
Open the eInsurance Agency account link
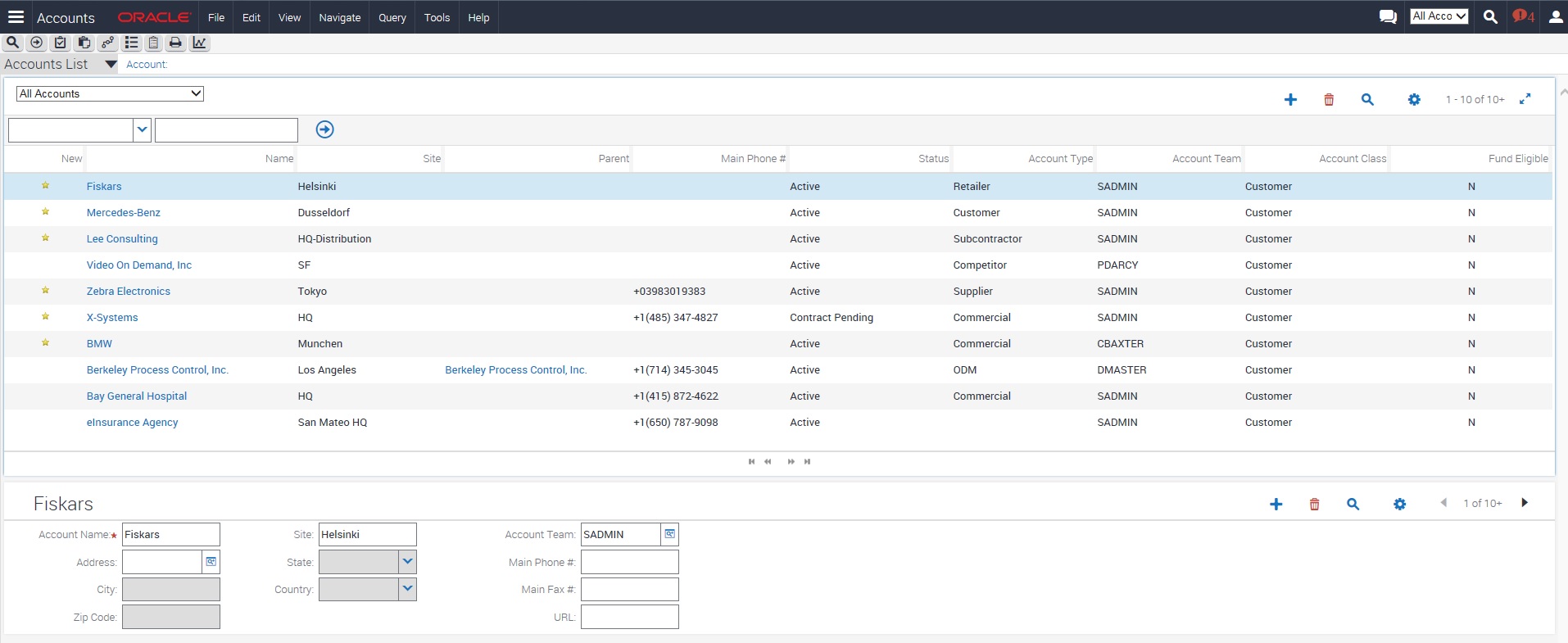point(132,423)
